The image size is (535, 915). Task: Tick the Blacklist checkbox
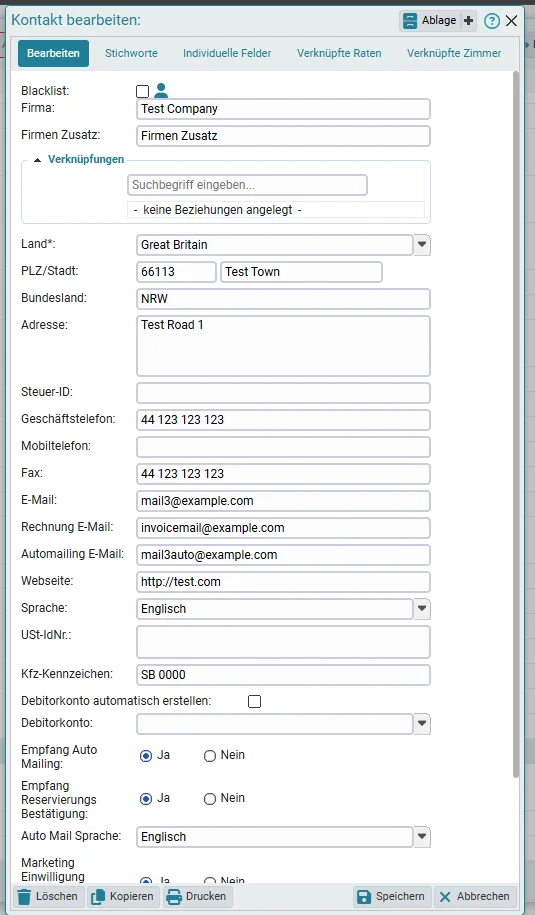coord(142,91)
